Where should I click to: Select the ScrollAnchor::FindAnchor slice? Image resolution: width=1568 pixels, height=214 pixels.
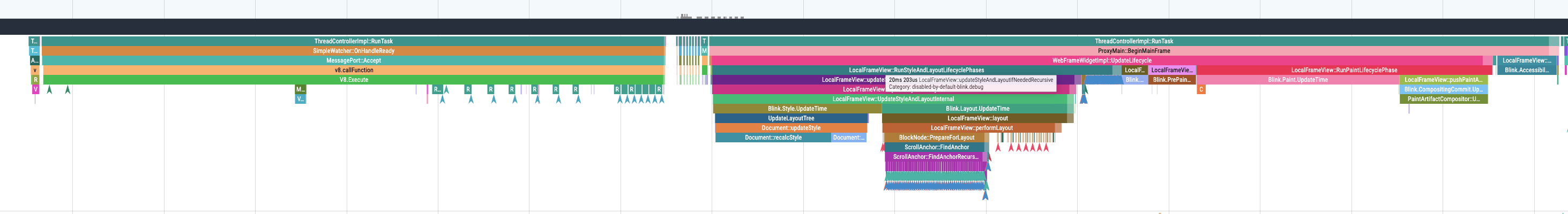[936, 147]
